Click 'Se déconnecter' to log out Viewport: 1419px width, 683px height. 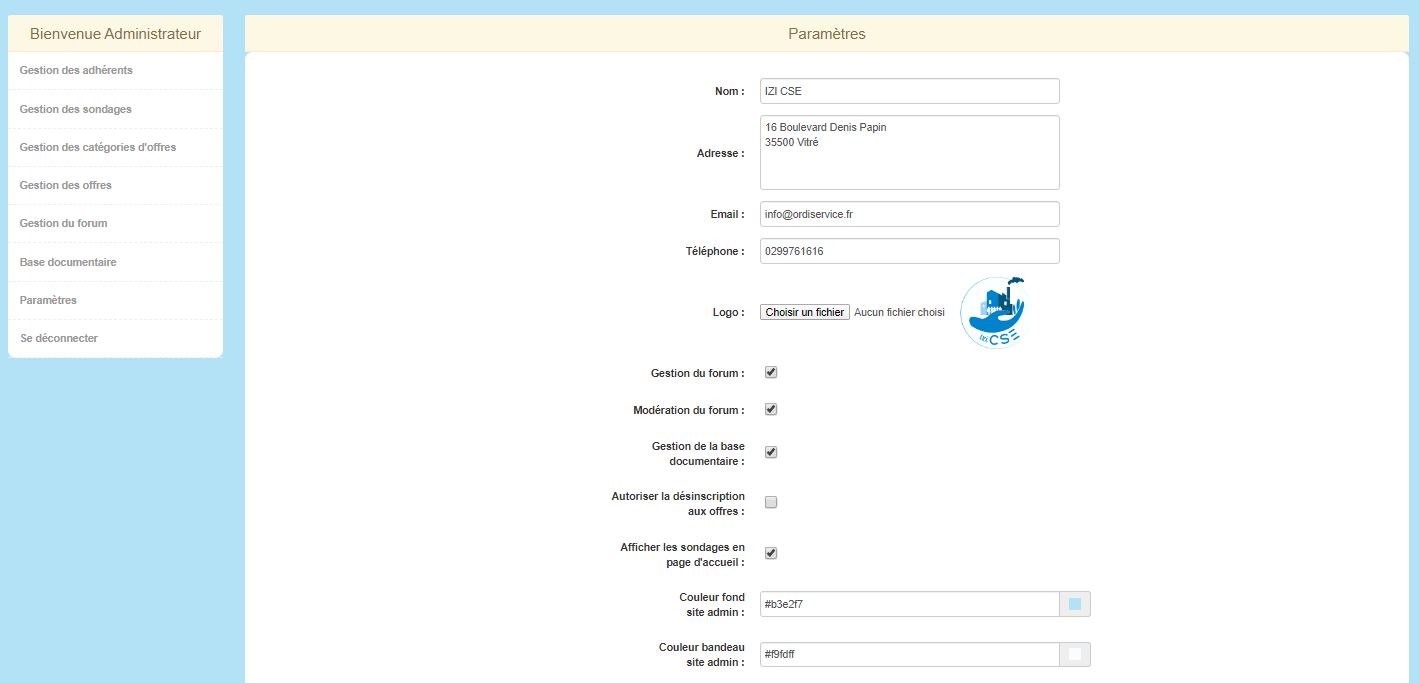(59, 338)
